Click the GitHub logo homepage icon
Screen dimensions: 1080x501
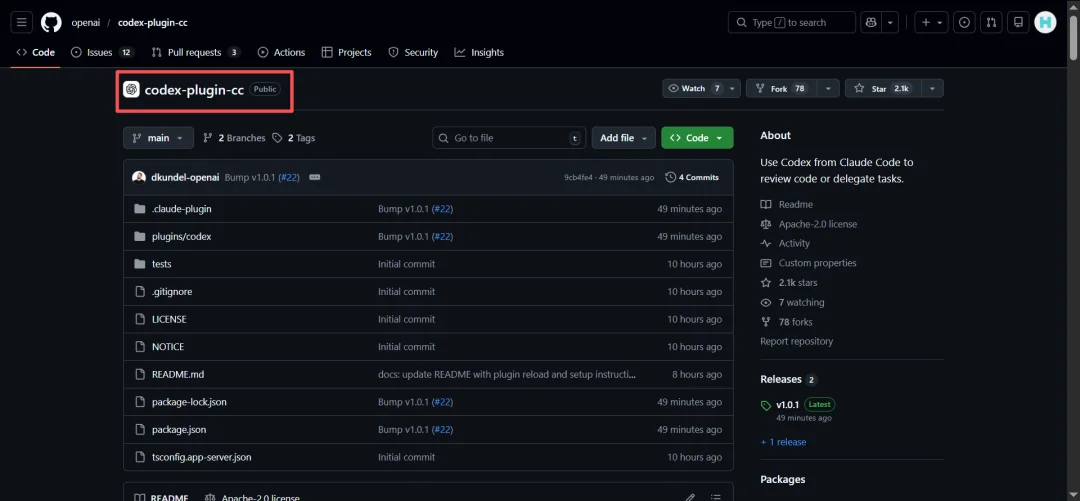[x=51, y=22]
